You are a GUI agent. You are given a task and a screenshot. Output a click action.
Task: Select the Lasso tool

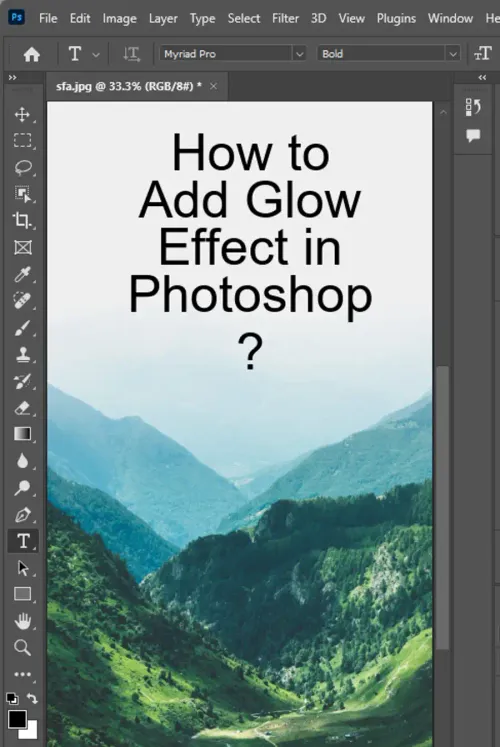click(x=22, y=167)
